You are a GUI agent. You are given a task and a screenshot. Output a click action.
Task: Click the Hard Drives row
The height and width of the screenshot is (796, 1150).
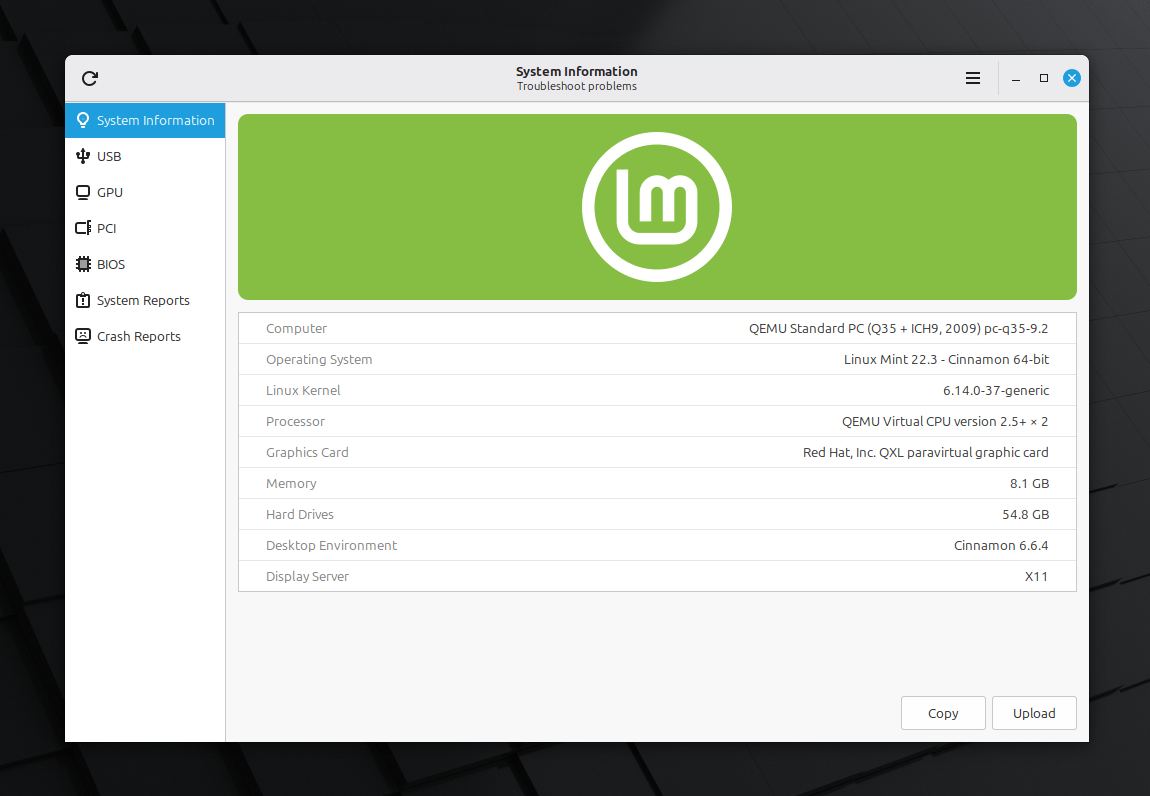coord(657,514)
